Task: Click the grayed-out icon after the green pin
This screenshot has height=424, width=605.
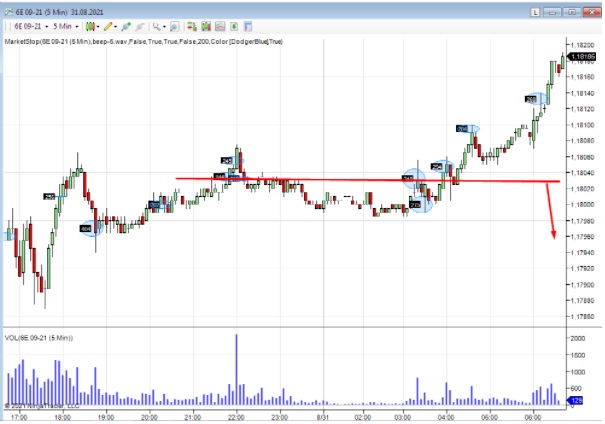Action: pos(140,26)
